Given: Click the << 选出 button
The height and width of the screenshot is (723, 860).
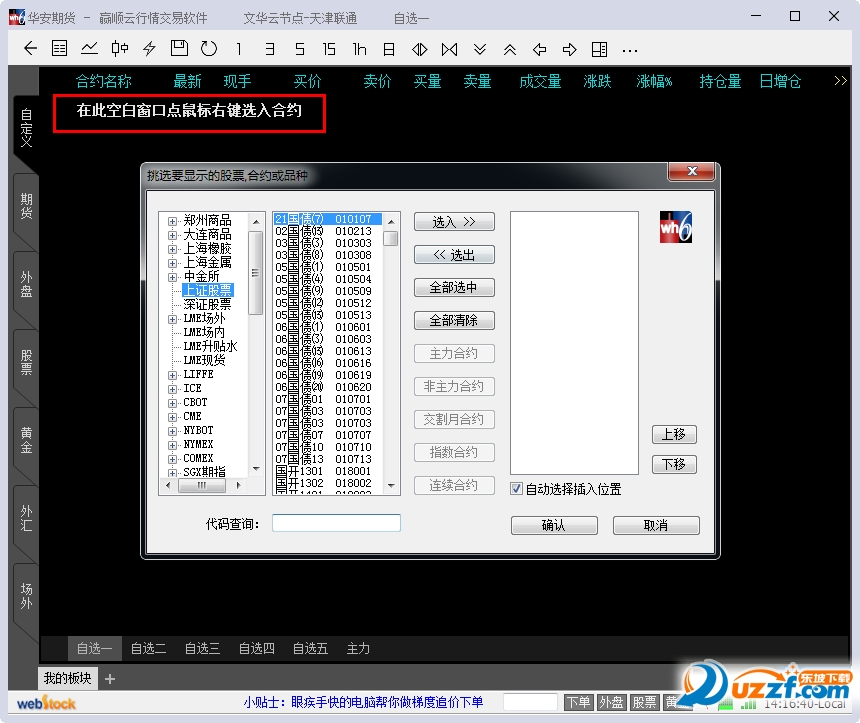Looking at the screenshot, I should tap(454, 255).
